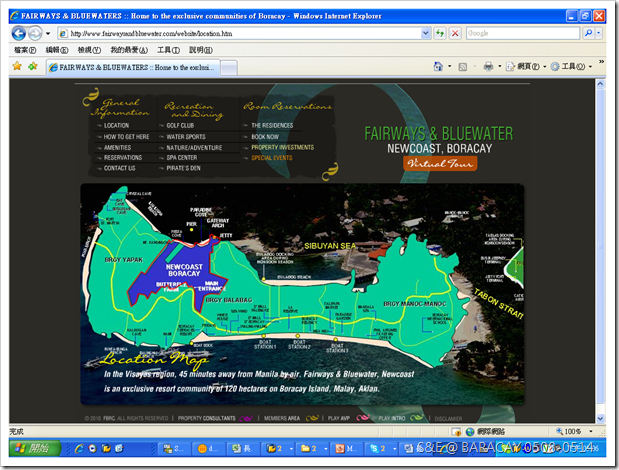Click the address bar URL field
Viewport: 619px width, 470px height.
click(239, 34)
